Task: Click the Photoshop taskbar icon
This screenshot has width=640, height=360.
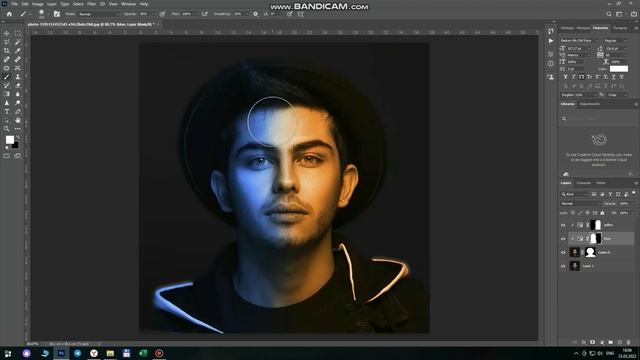Action: click(61, 353)
